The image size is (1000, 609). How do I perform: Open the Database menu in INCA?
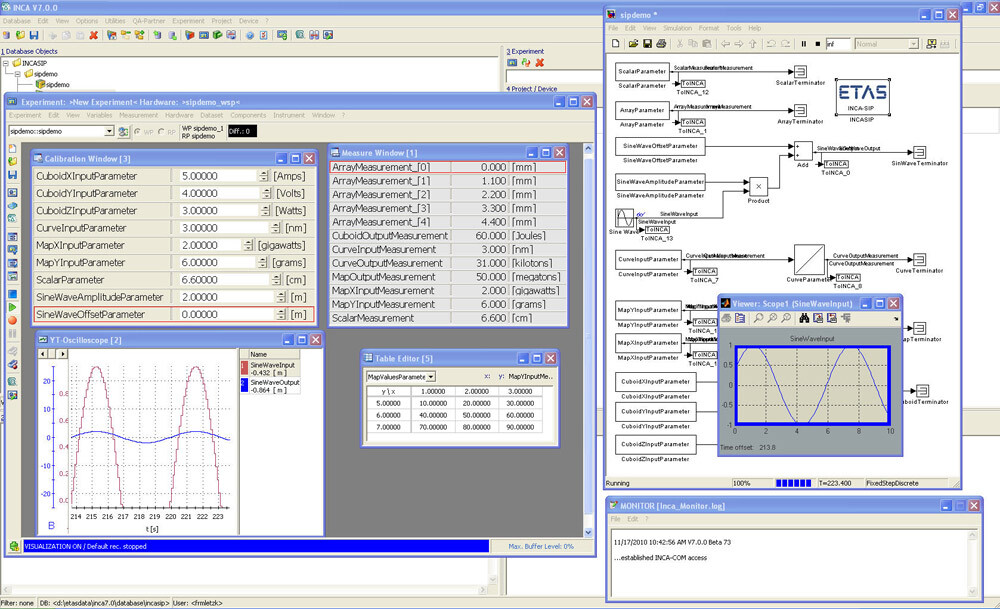click(x=17, y=21)
